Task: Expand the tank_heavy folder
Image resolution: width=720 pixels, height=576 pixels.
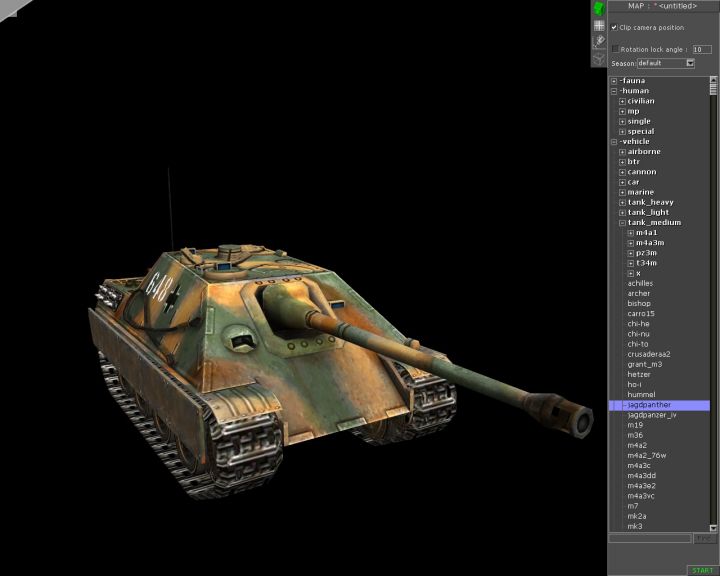Action: [x=622, y=203]
